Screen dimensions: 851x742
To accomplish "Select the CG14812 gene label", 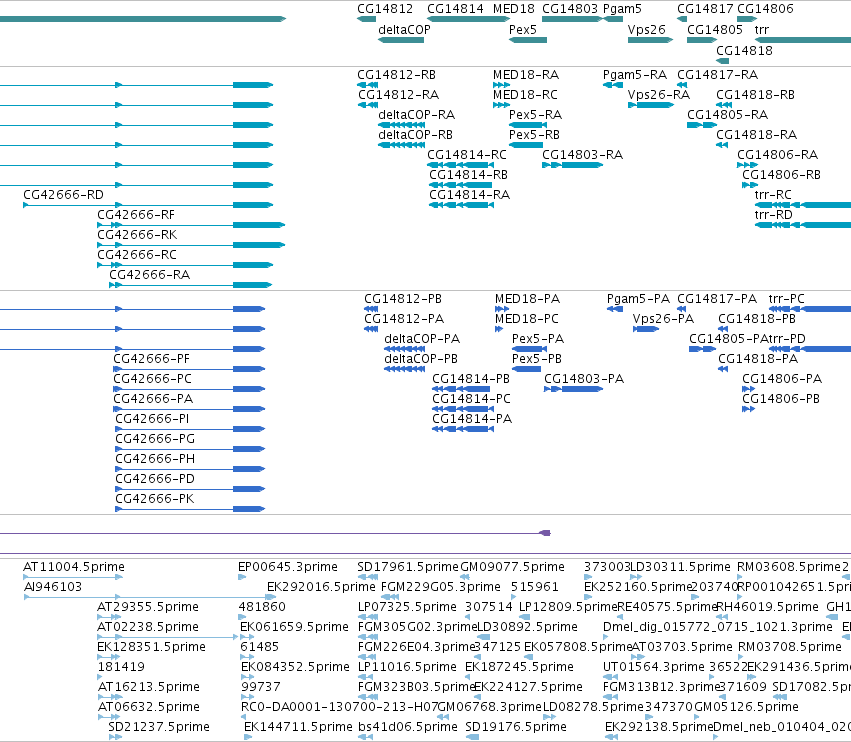I will point(385,9).
